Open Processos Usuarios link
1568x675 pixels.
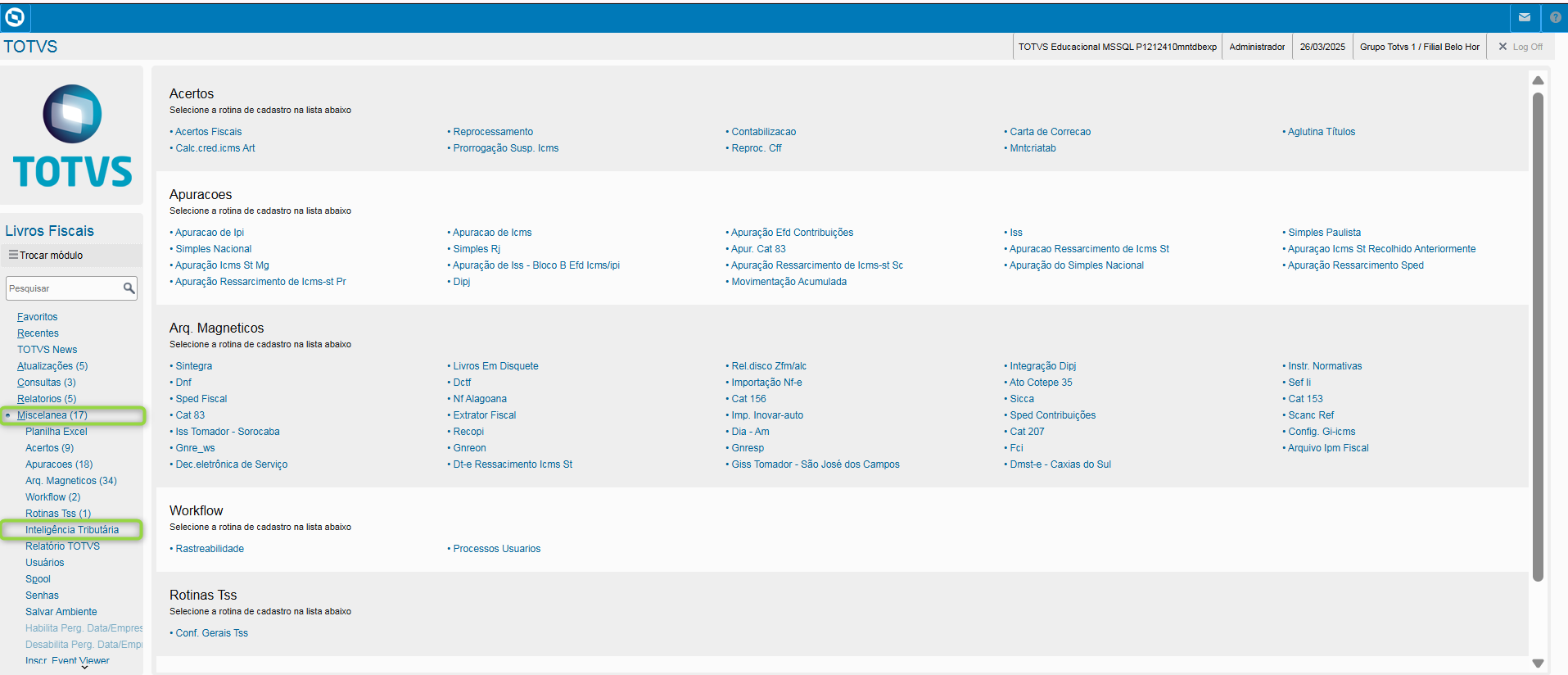coord(497,549)
